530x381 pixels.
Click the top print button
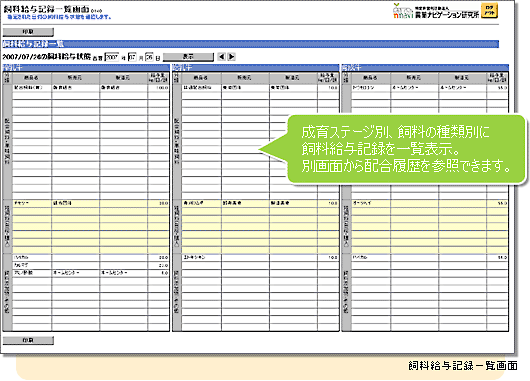click(x=28, y=32)
